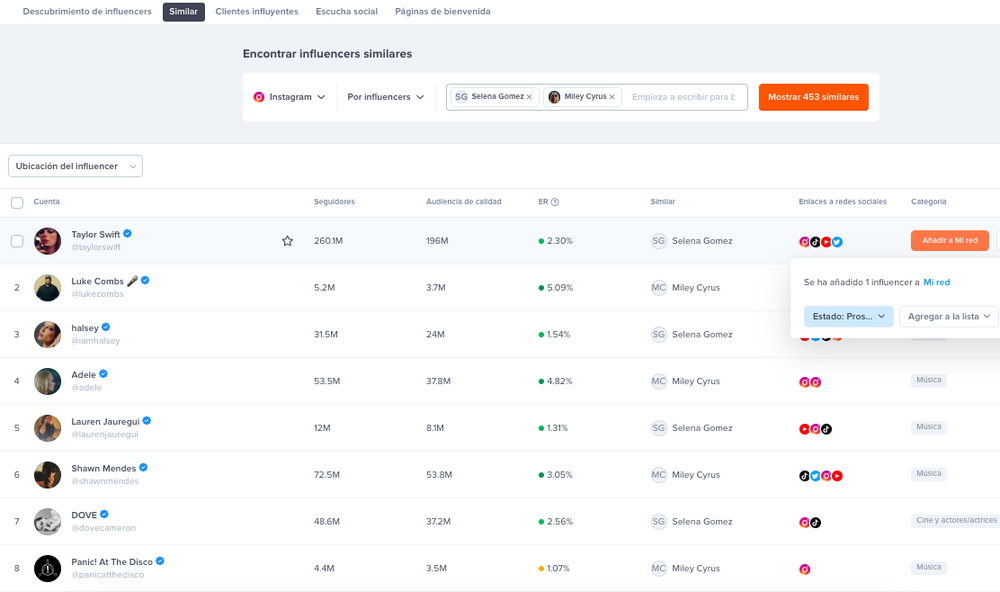1000x592 pixels.
Task: Click the 72.5M followers value
Action: coord(327,475)
